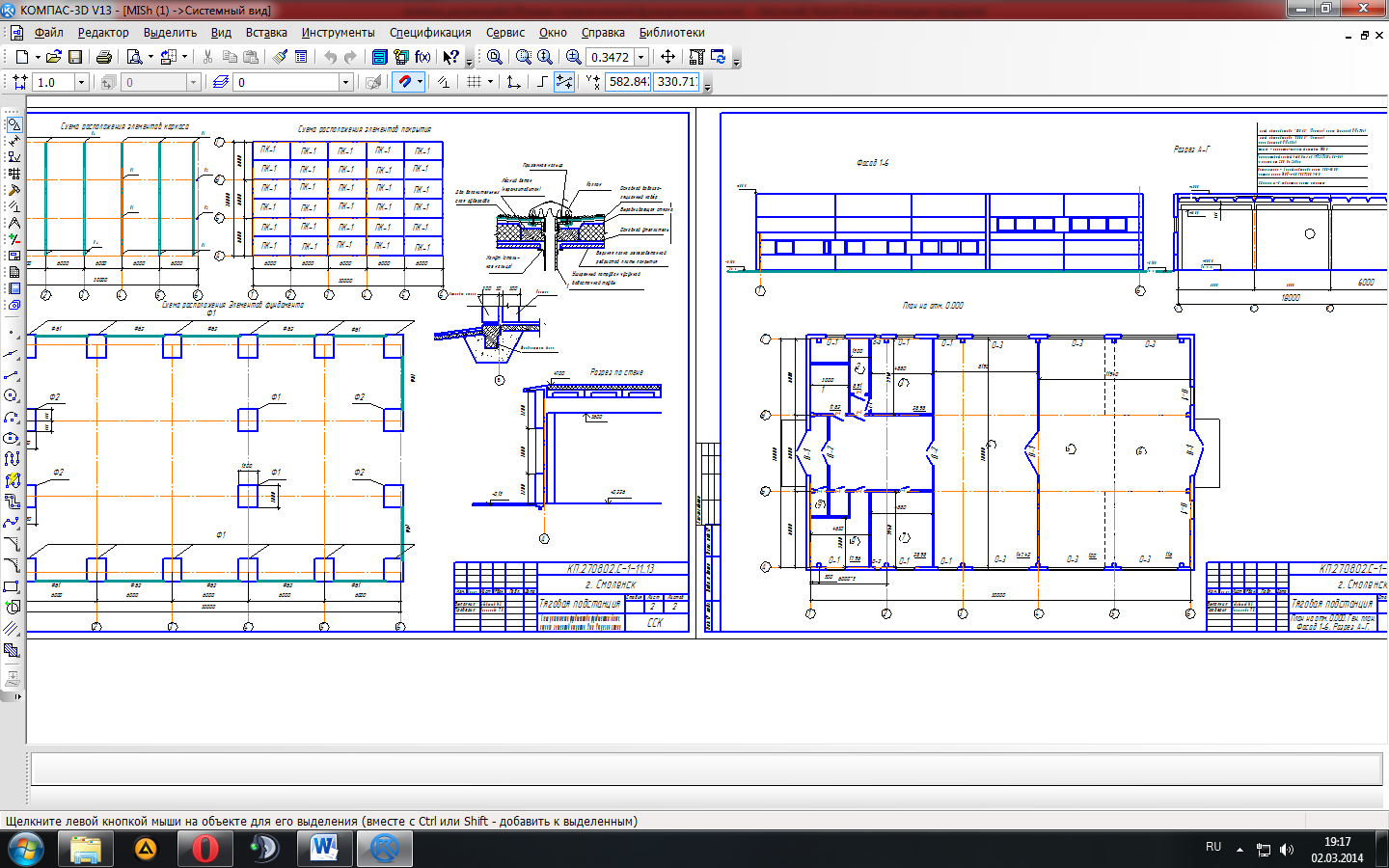Click the volume speaker tray icon

[1287, 850]
